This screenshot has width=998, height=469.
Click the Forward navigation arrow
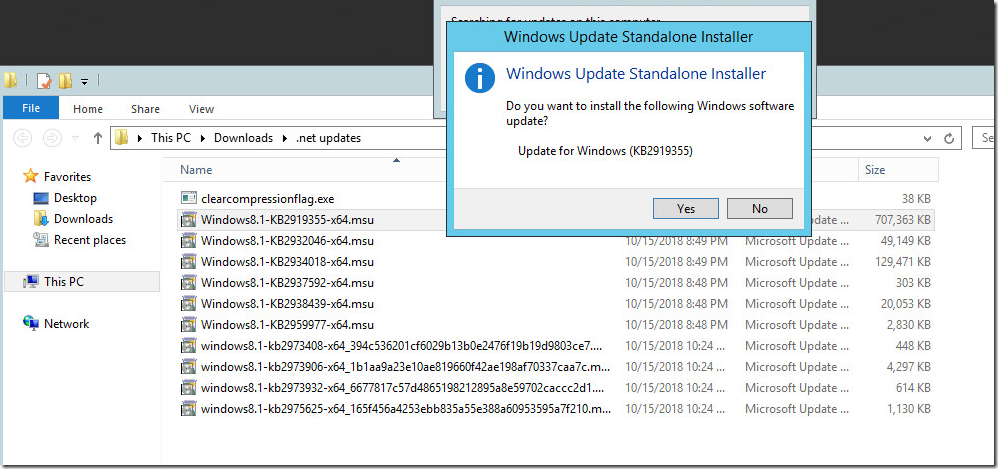52,137
